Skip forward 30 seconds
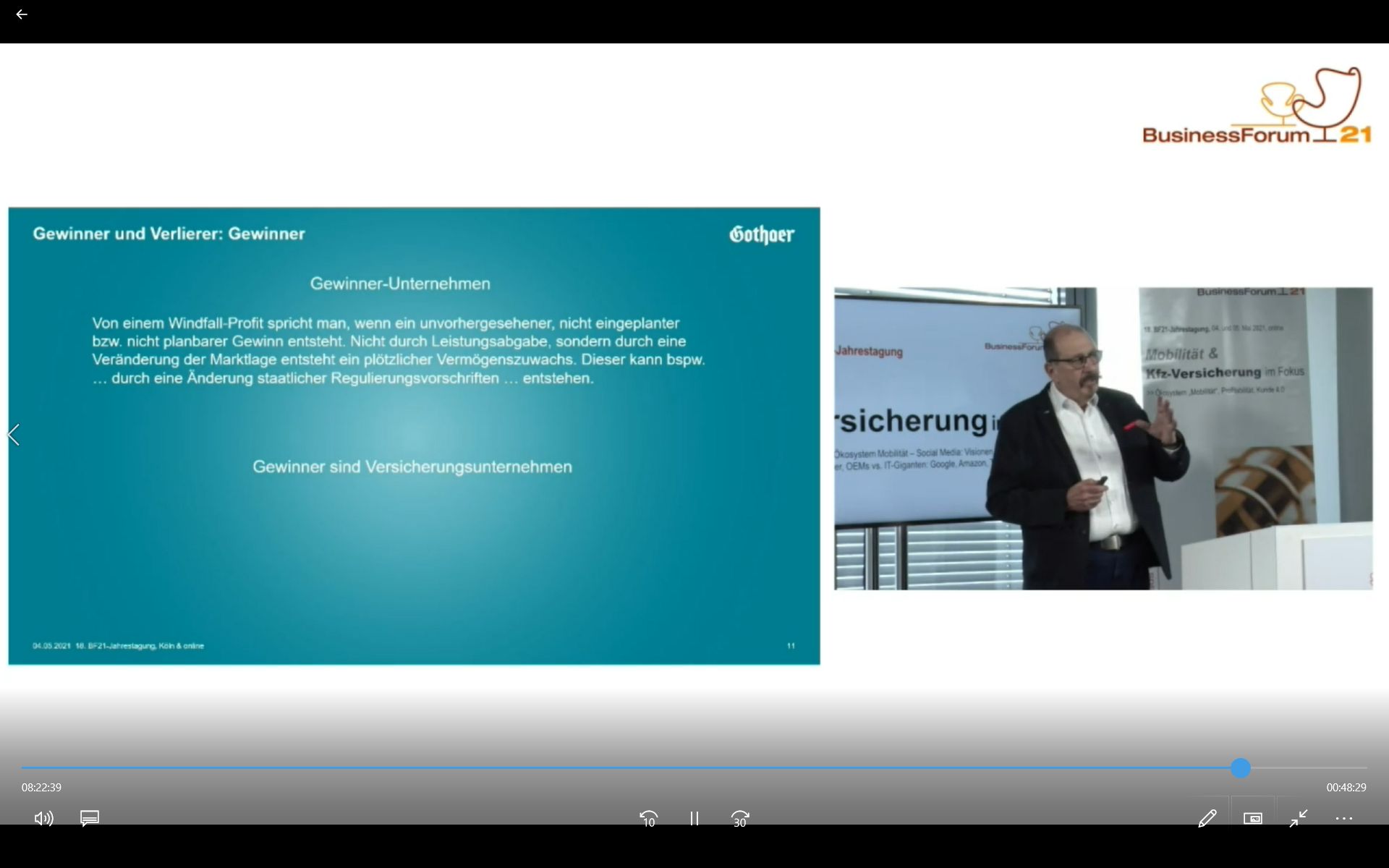The width and height of the screenshot is (1389, 868). coord(739,818)
